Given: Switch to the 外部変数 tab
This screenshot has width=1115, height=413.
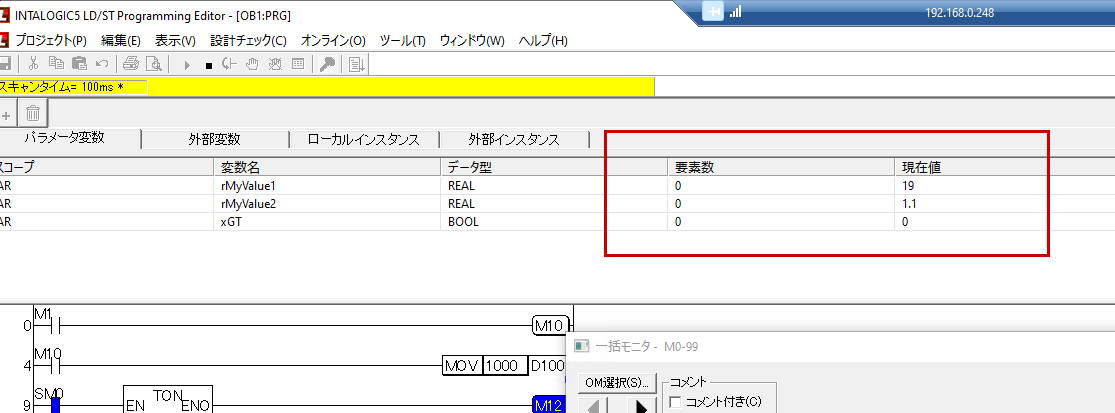Looking at the screenshot, I should click(214, 140).
